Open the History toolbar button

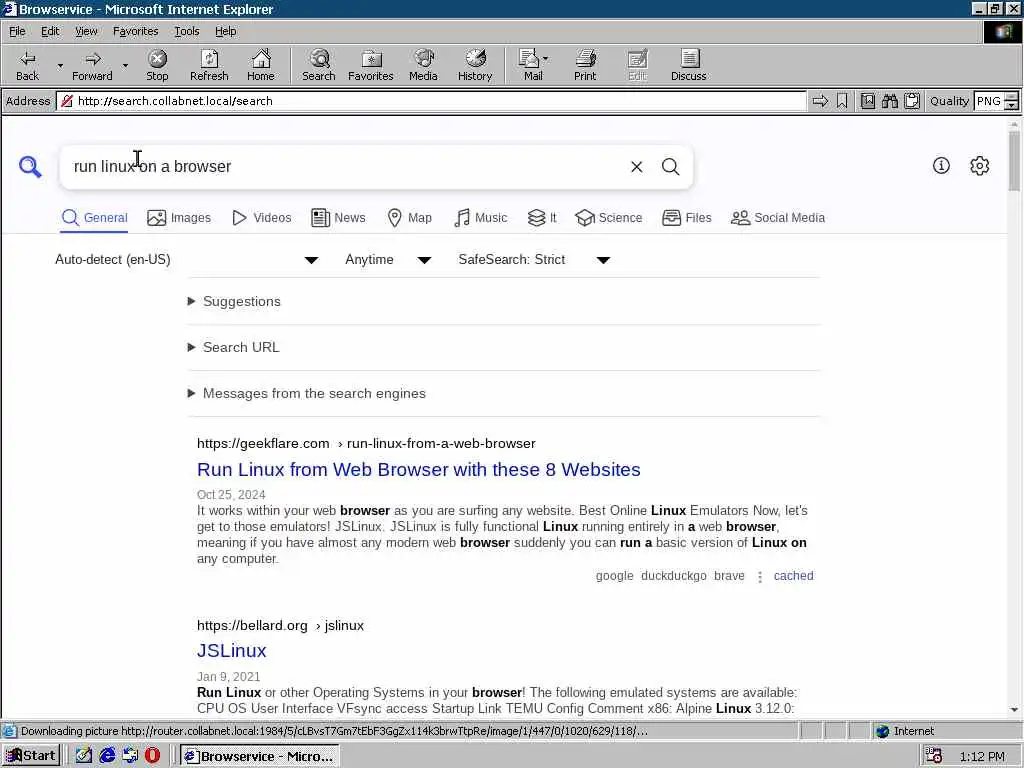[x=475, y=65]
